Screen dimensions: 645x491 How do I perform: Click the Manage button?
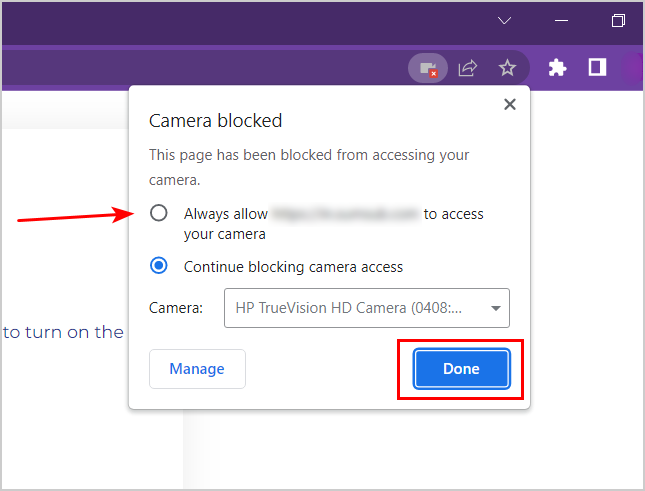(x=197, y=369)
